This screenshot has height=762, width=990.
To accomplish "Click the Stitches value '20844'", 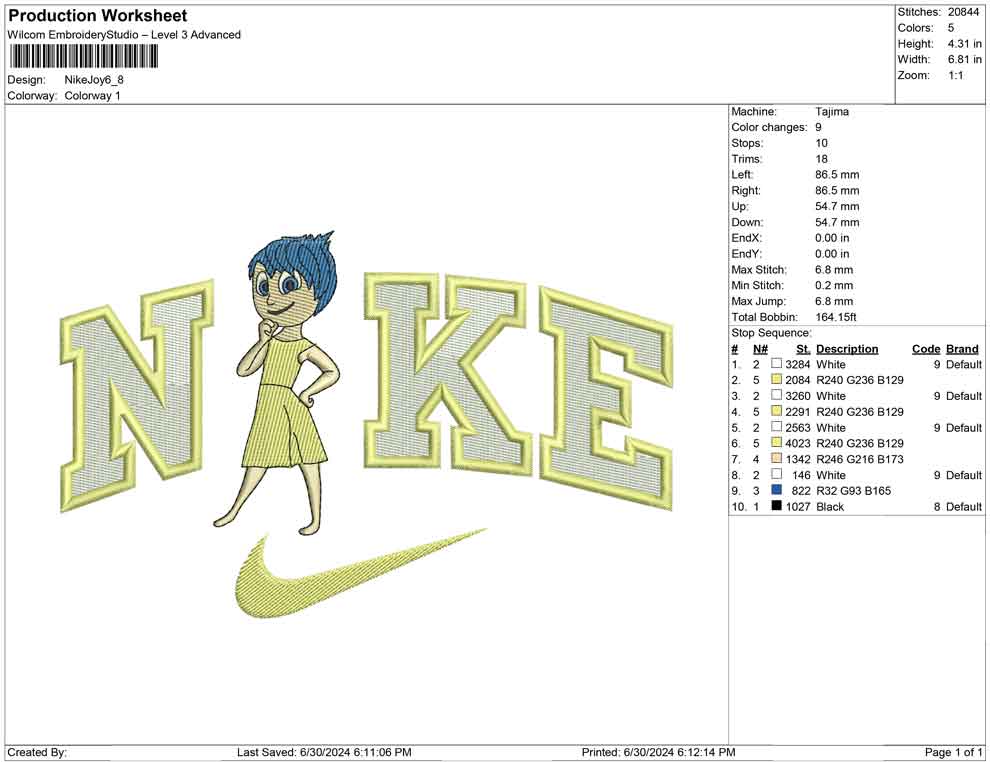I will (963, 12).
